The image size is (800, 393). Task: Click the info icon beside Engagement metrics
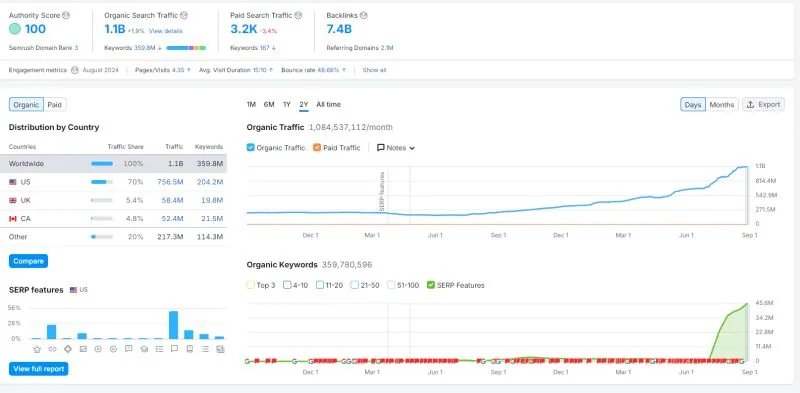click(74, 70)
